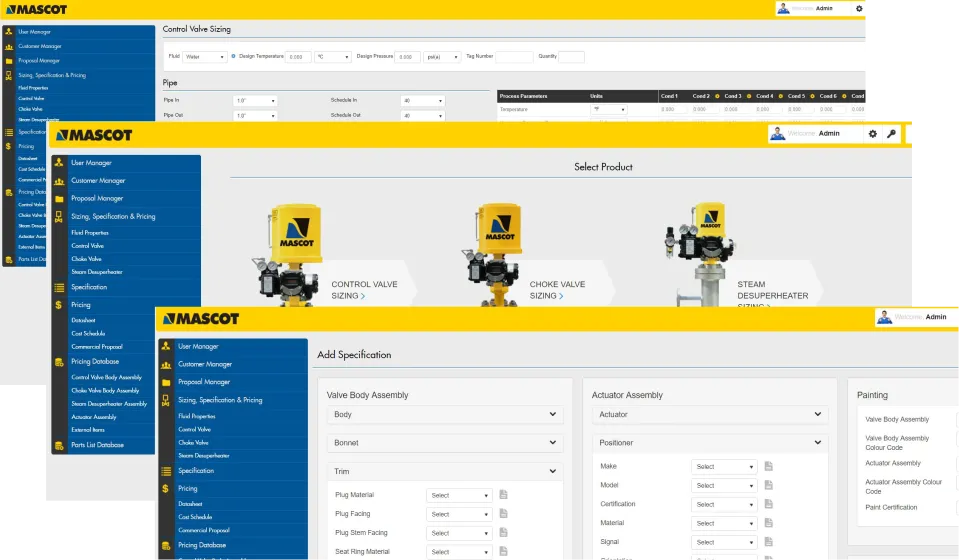Click document icon beside Positioner Make
959x560 pixels.
pos(769,466)
